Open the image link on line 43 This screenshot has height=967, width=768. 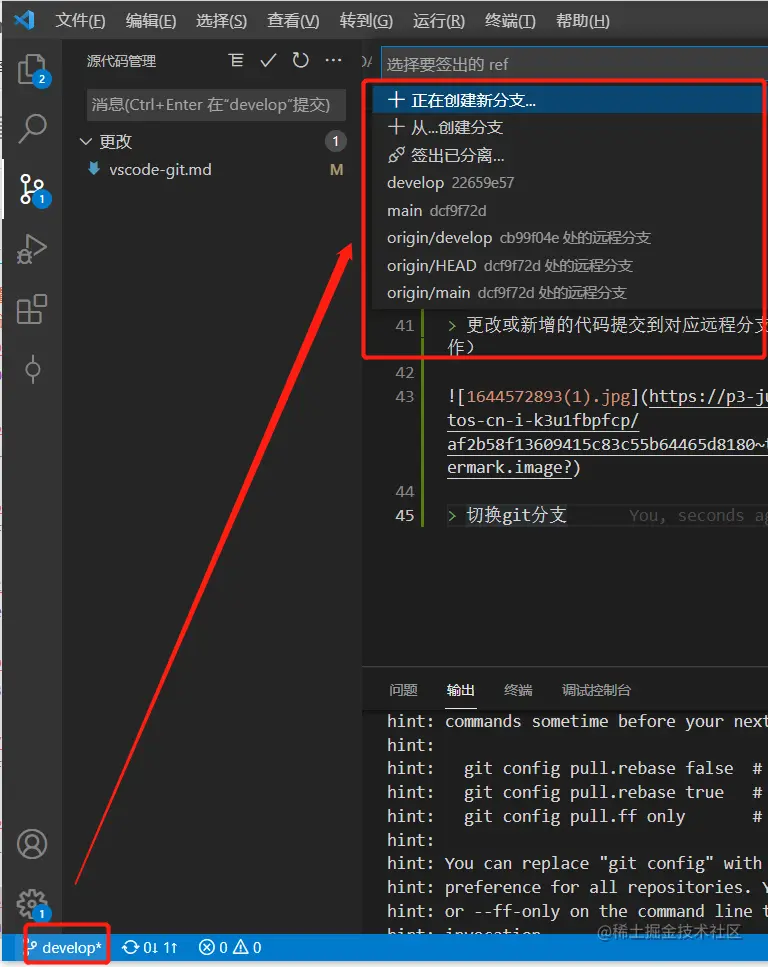point(607,432)
